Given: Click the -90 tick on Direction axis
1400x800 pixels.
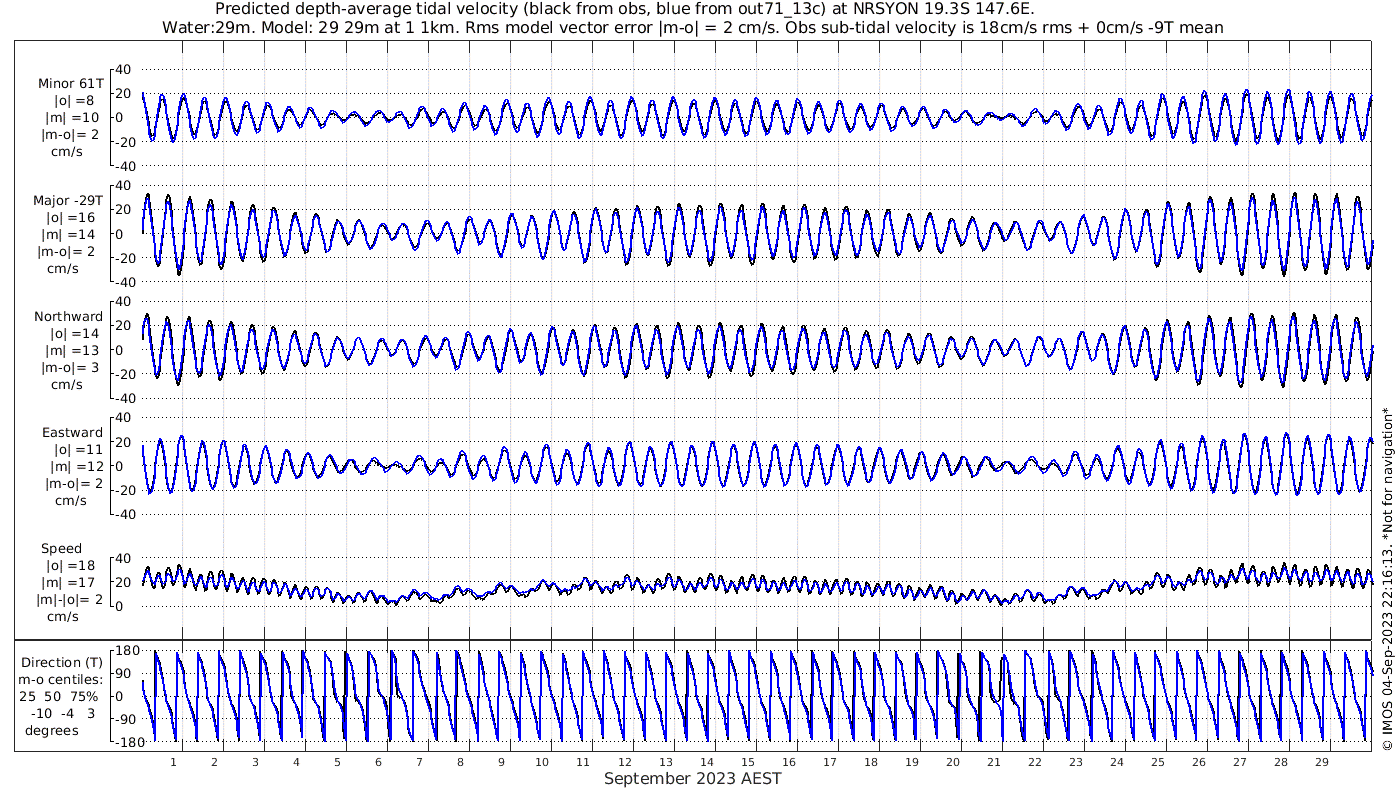Looking at the screenshot, I should [x=124, y=719].
